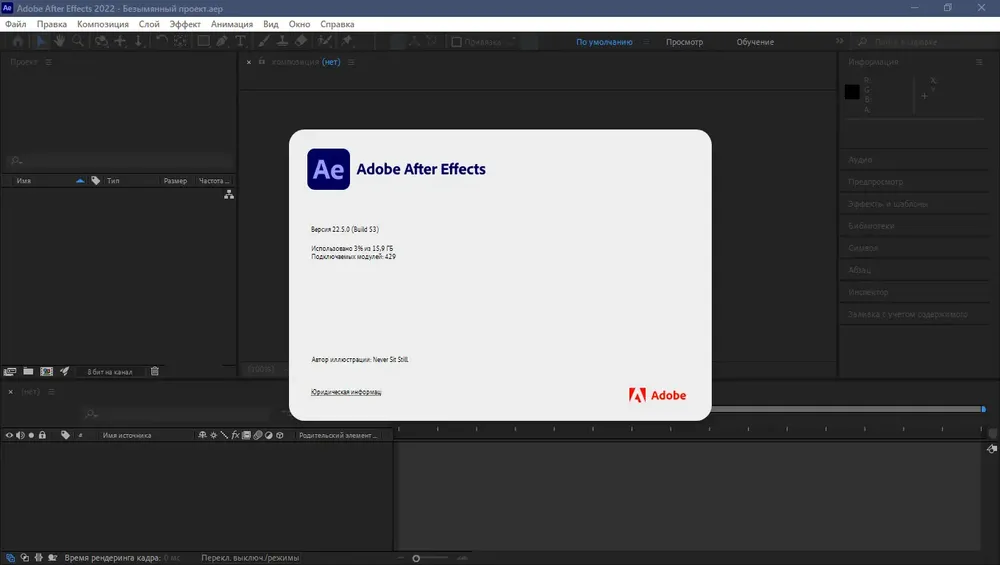
Task: Select the Selection arrow tool
Action: click(x=41, y=41)
